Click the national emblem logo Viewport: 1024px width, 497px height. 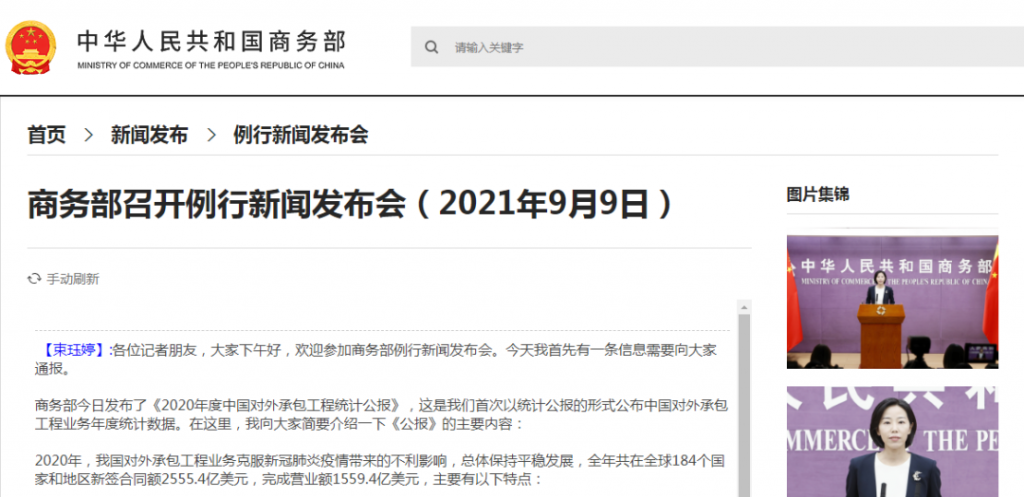pyautogui.click(x=31, y=48)
